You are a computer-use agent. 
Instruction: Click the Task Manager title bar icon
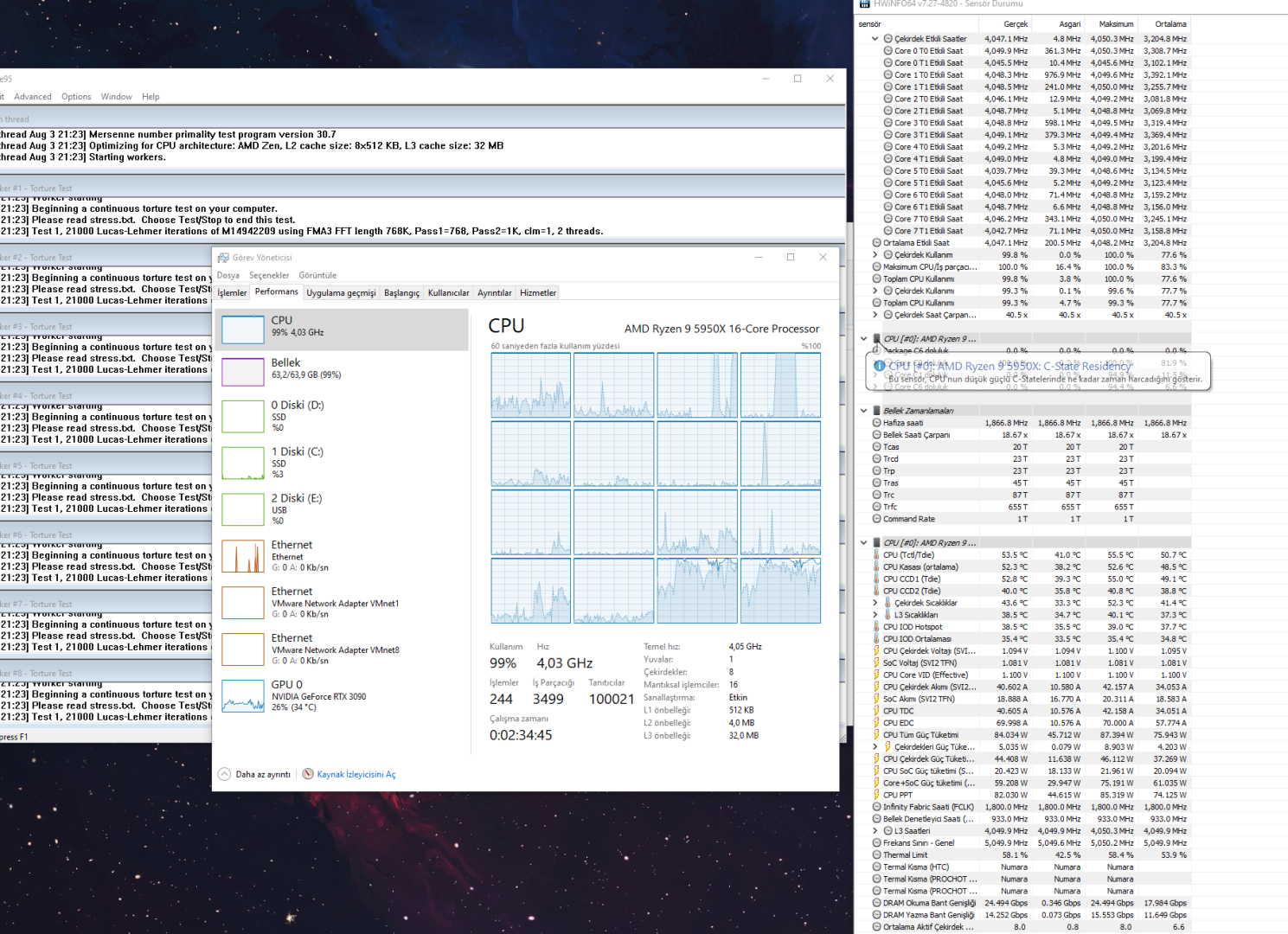click(x=223, y=258)
